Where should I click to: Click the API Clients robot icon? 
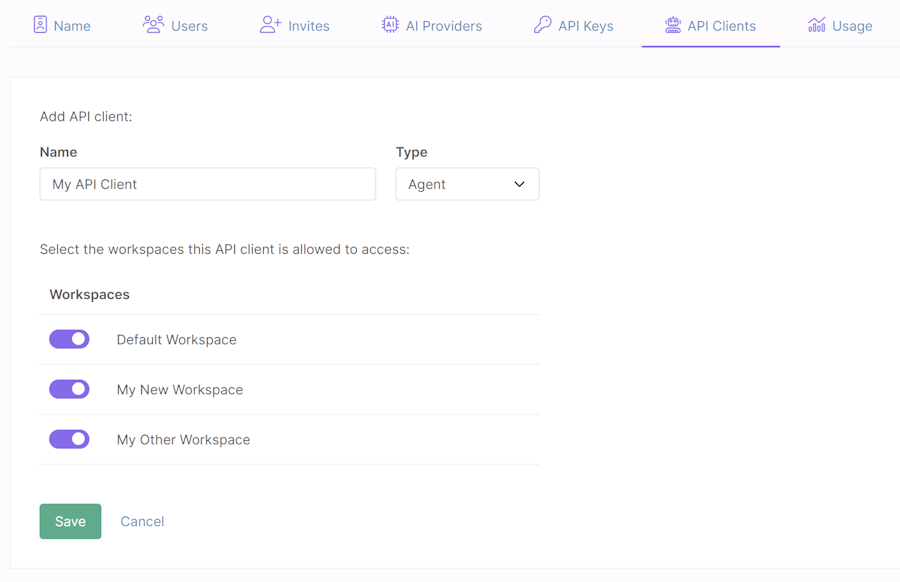pos(673,25)
